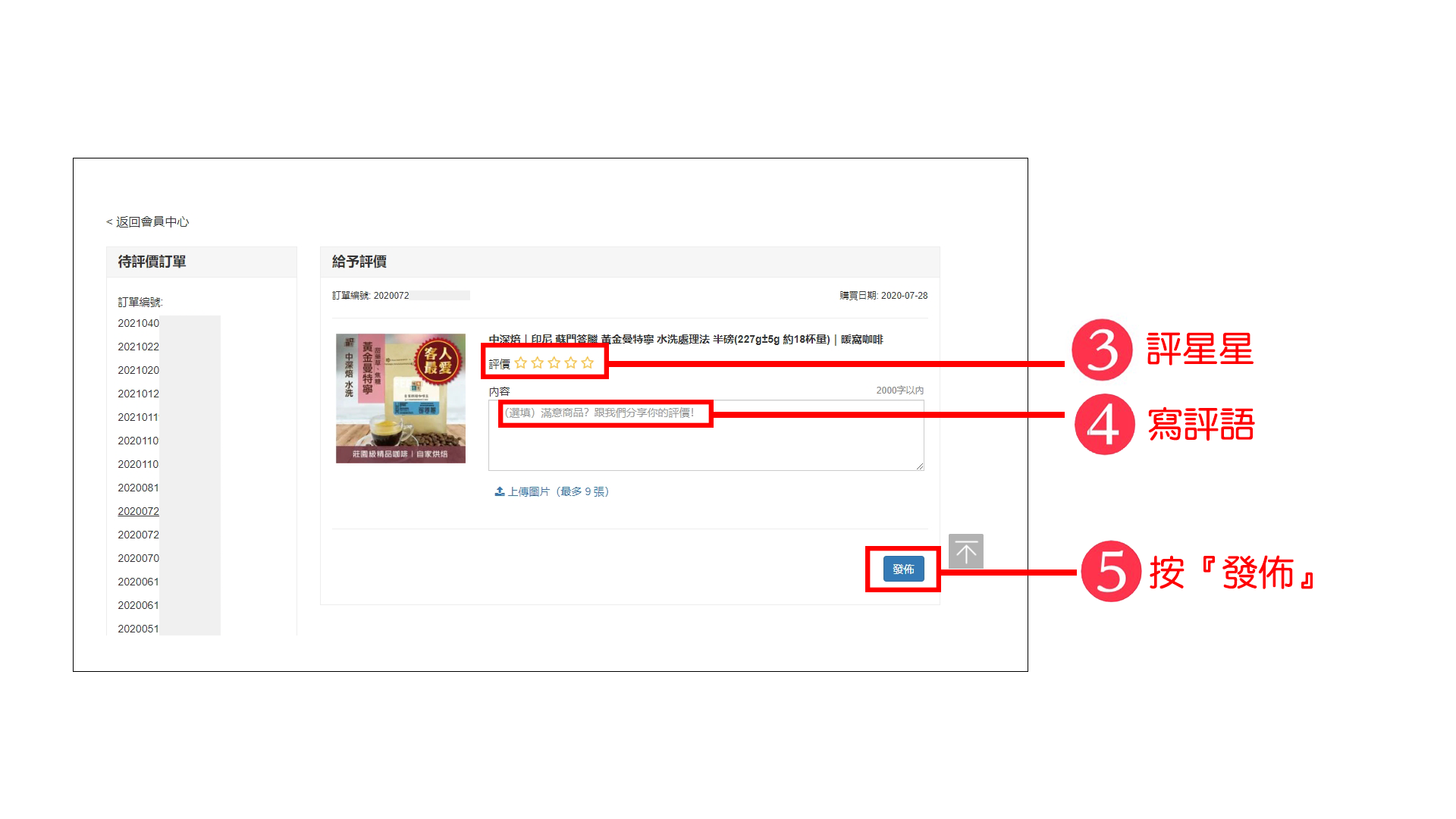Select order starting with 2020081
The width and height of the screenshot is (1456, 819).
click(x=138, y=488)
